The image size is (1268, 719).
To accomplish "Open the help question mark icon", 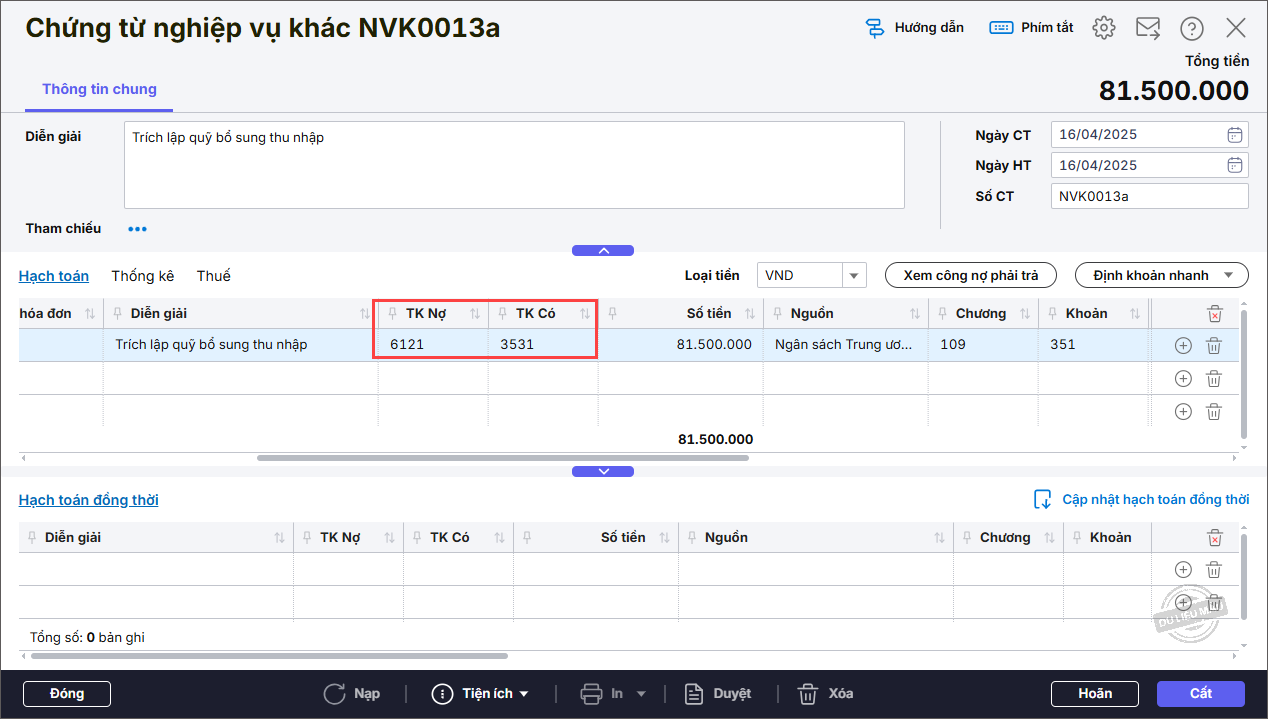I will pos(1192,28).
